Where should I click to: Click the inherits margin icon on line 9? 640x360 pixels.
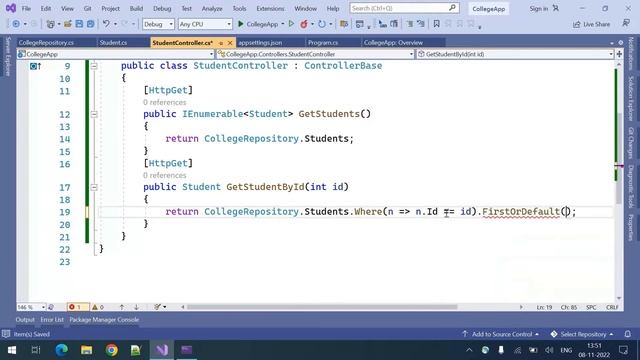click(x=35, y=66)
